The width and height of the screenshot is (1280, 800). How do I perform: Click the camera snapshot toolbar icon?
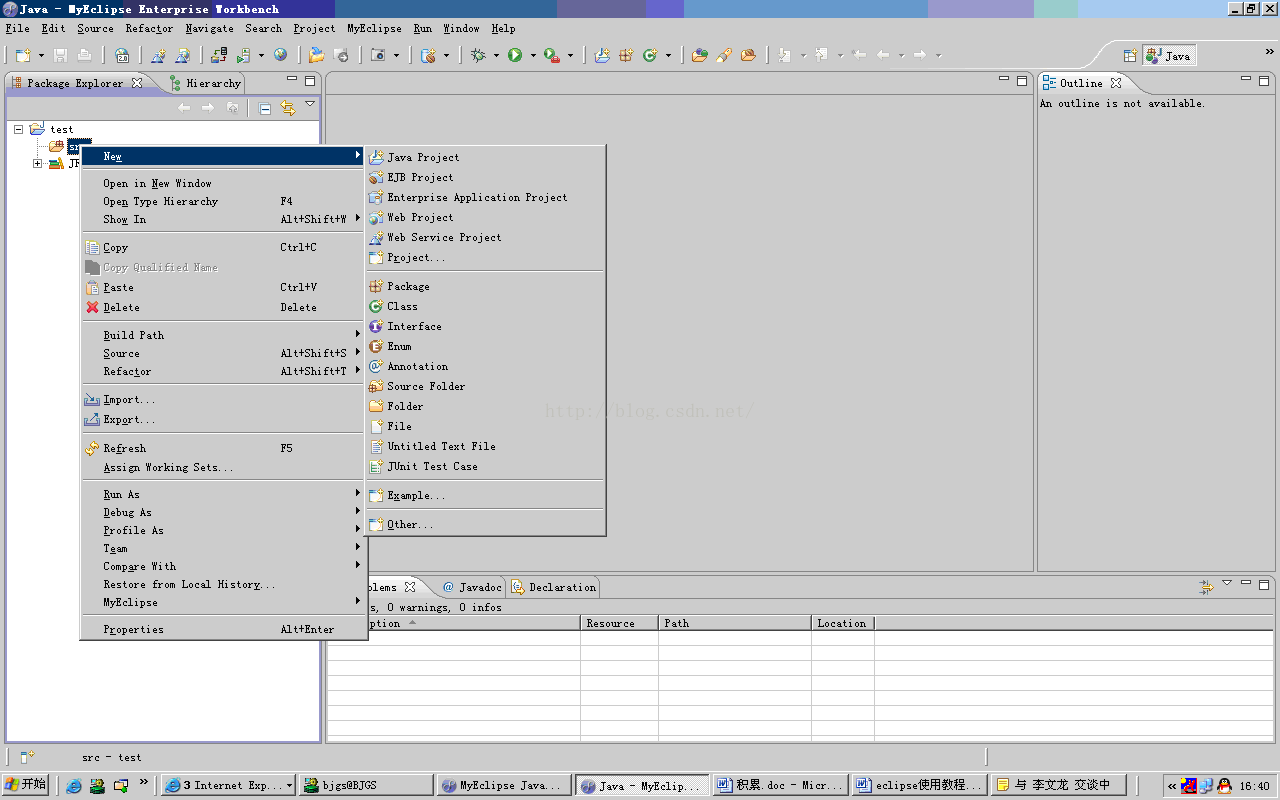pos(378,55)
